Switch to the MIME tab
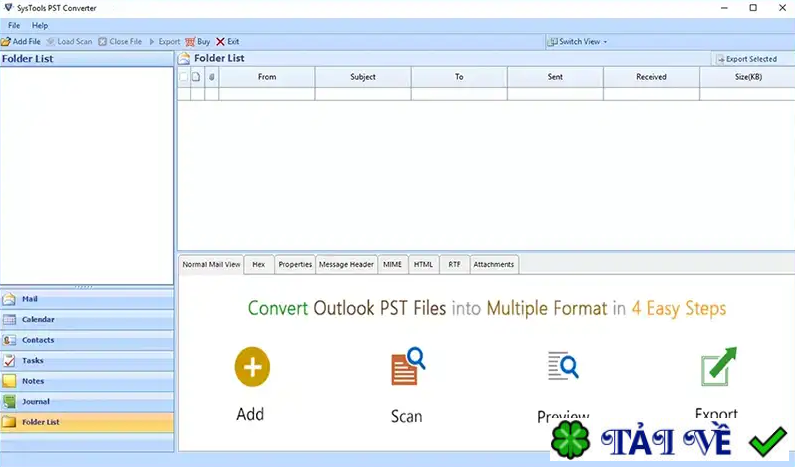This screenshot has width=795, height=467. coord(392,265)
